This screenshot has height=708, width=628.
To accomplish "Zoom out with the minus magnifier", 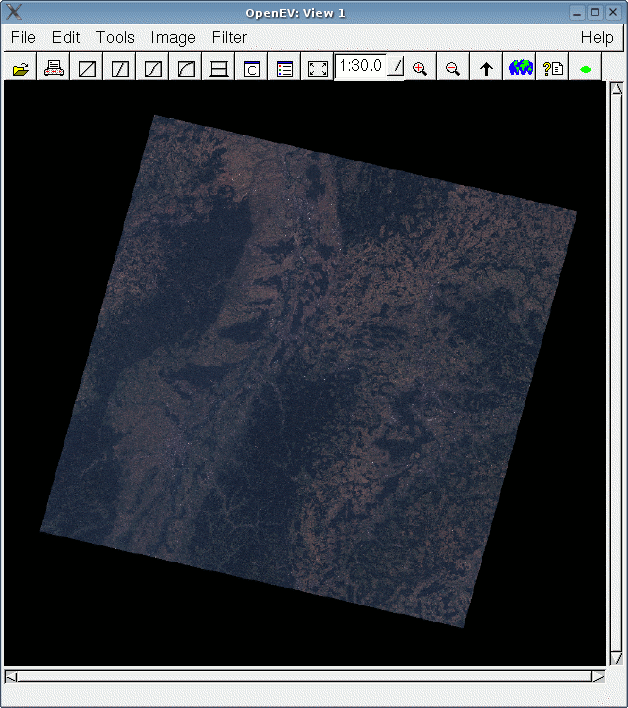I will click(x=453, y=69).
